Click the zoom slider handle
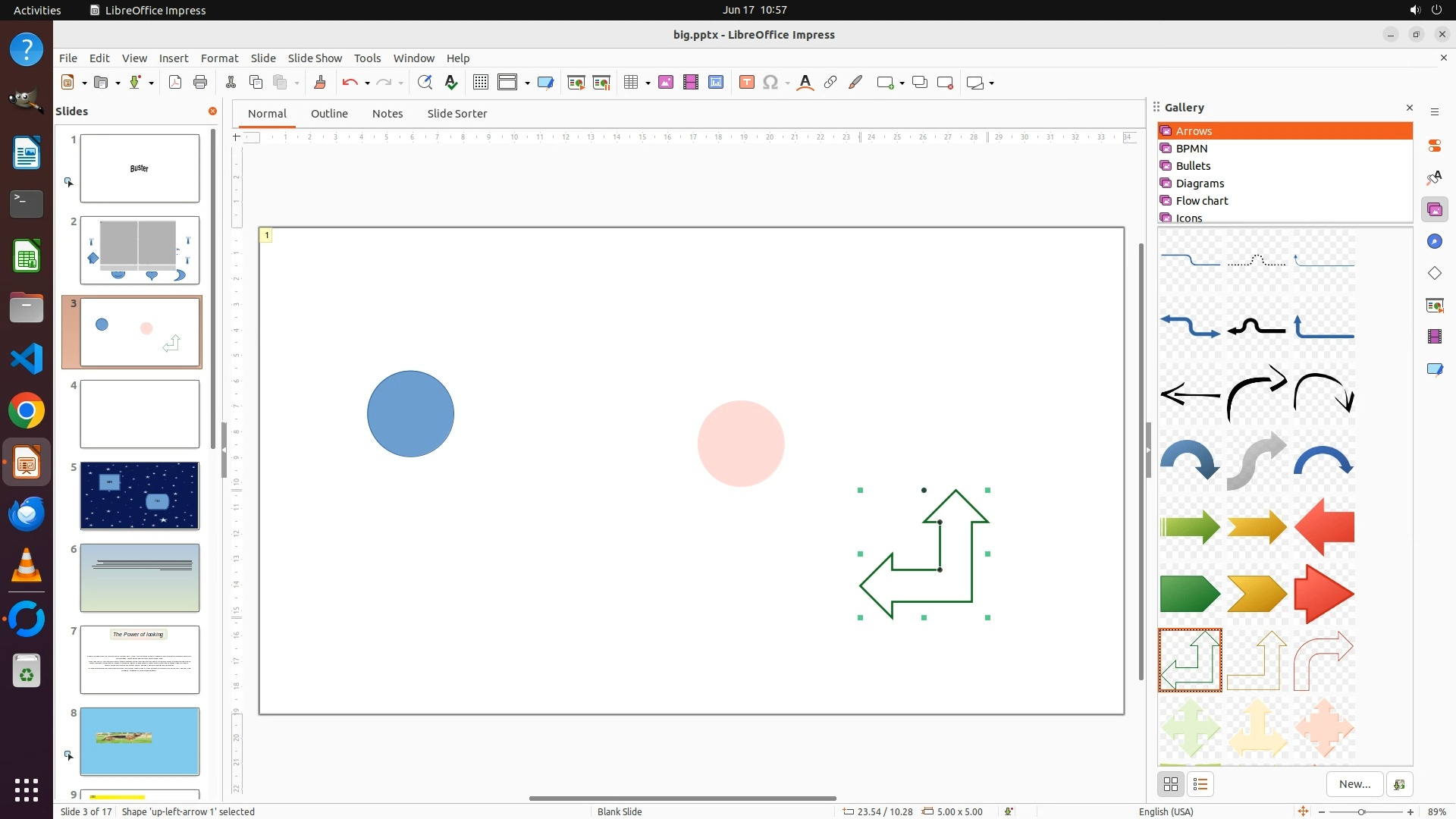Screen dimensions: 1456x819 coord(1361,812)
